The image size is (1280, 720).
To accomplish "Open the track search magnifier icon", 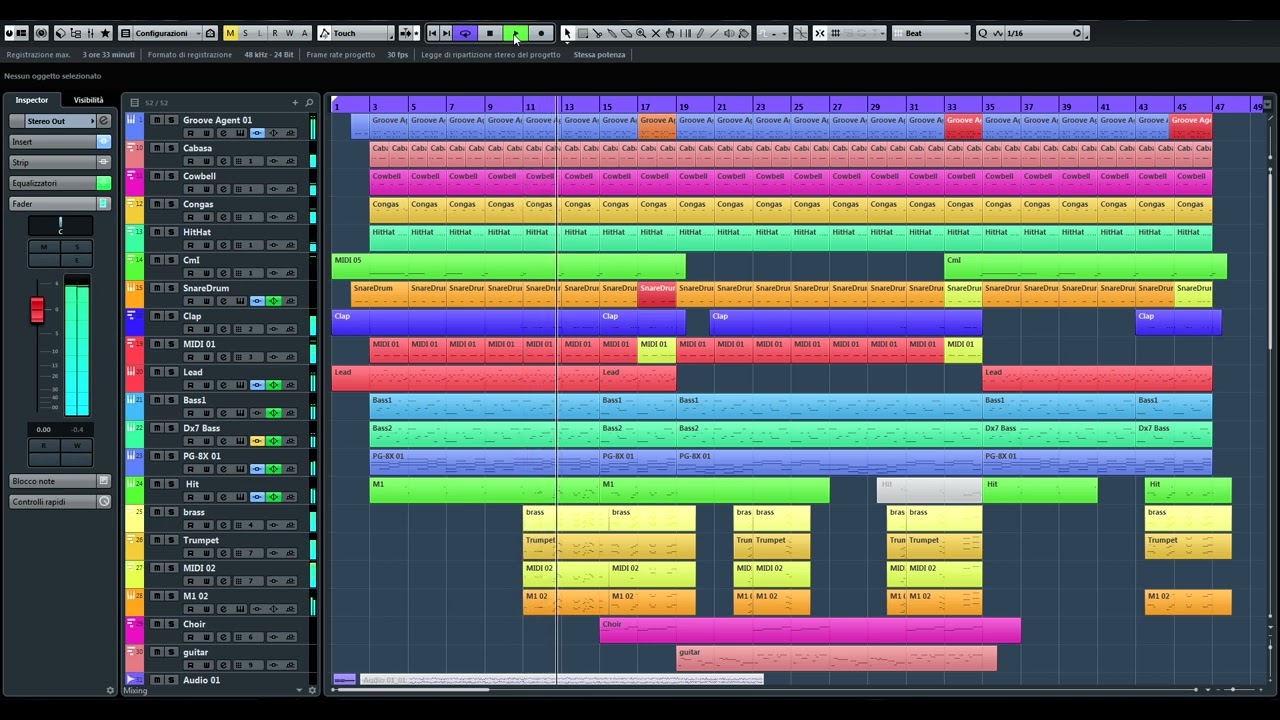I will point(309,102).
